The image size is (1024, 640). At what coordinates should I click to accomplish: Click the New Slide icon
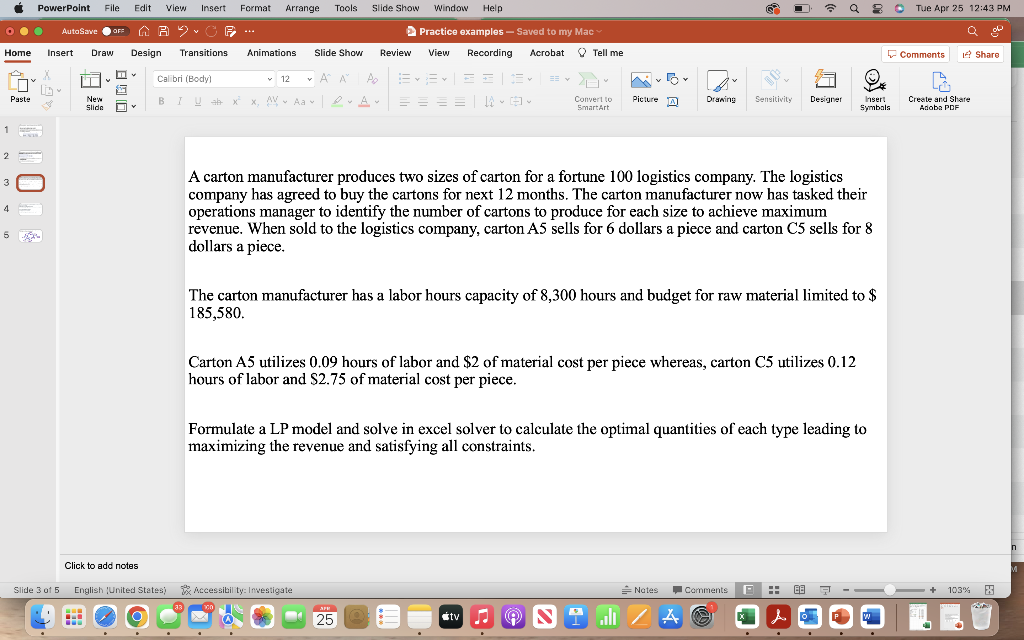point(90,80)
